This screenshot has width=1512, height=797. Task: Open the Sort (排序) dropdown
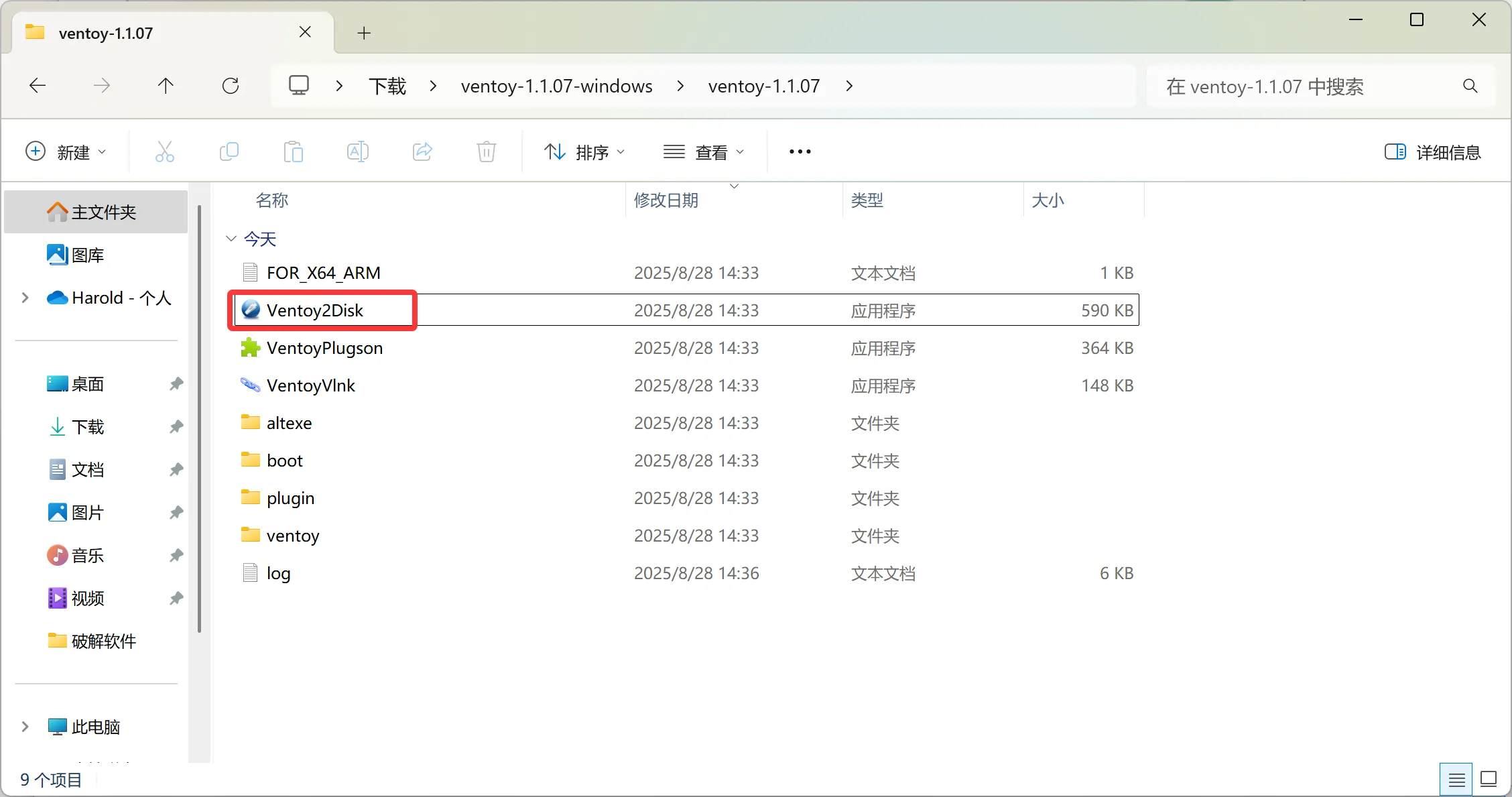click(x=584, y=152)
